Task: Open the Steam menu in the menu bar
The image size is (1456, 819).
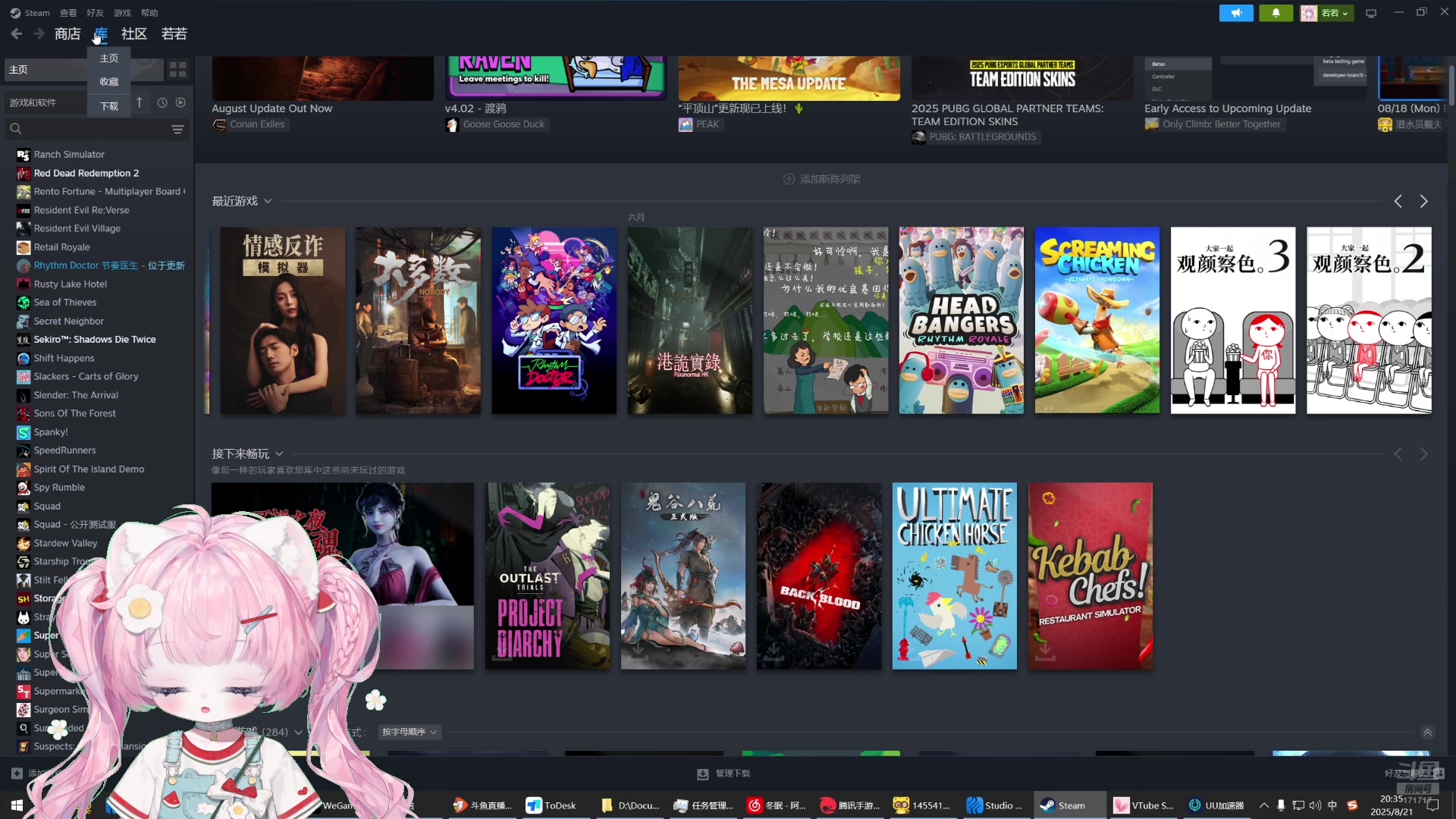Action: click(30, 13)
